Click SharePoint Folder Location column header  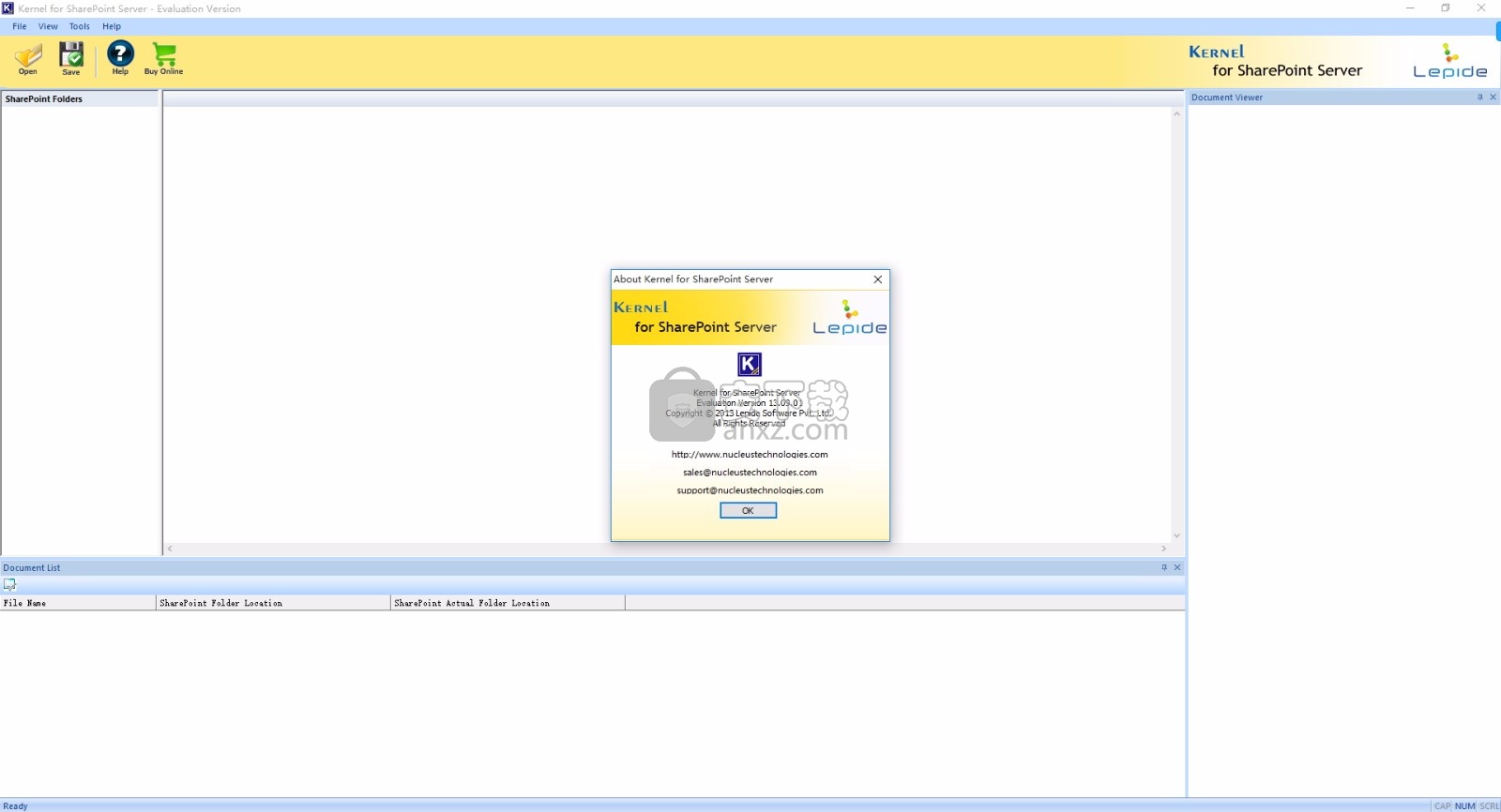(272, 603)
